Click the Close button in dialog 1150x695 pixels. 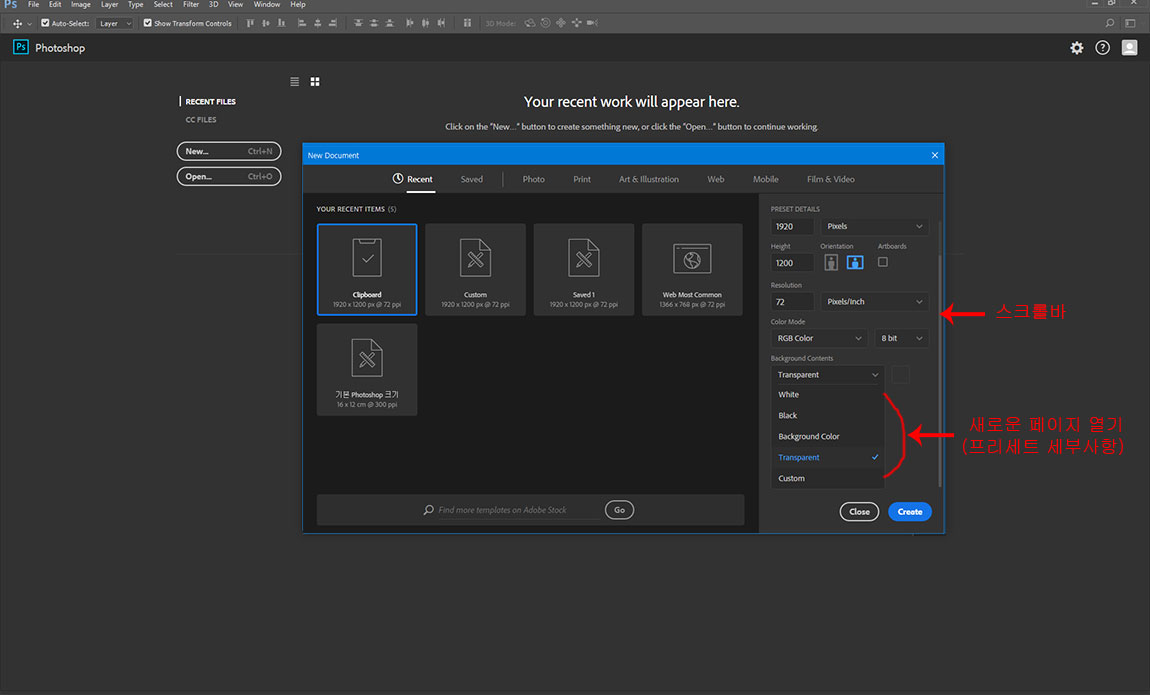(860, 512)
